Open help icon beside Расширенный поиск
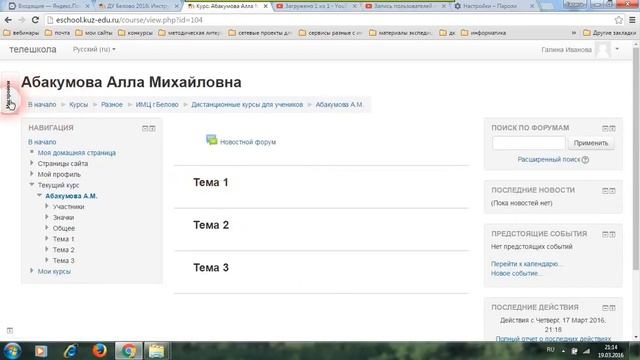 [x=585, y=160]
